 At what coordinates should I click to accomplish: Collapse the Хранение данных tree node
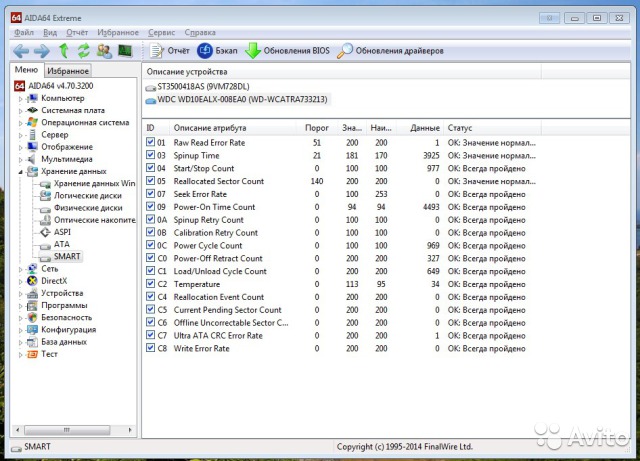coord(19,171)
